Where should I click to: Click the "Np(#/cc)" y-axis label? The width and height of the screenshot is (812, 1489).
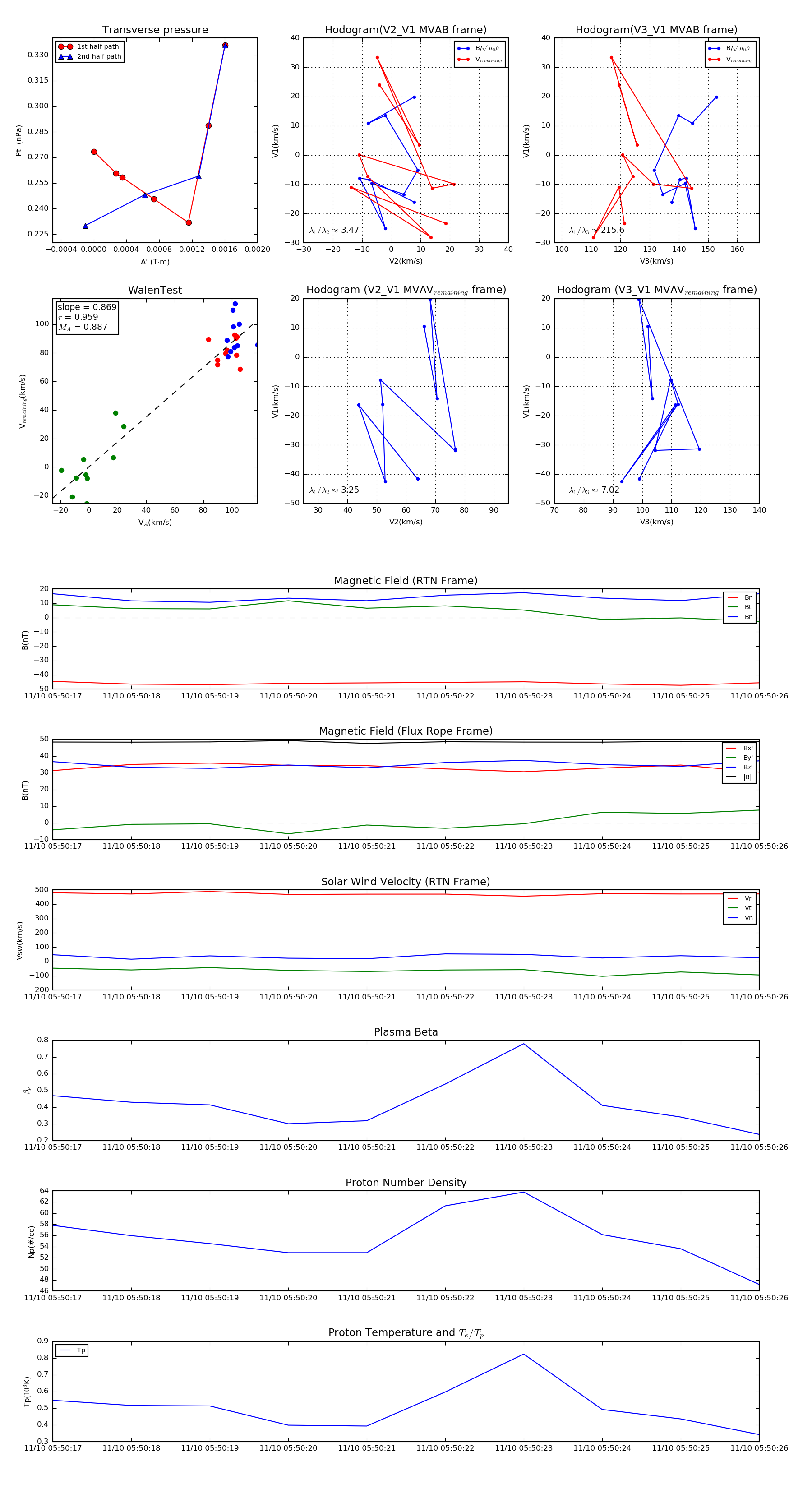[x=31, y=1242]
